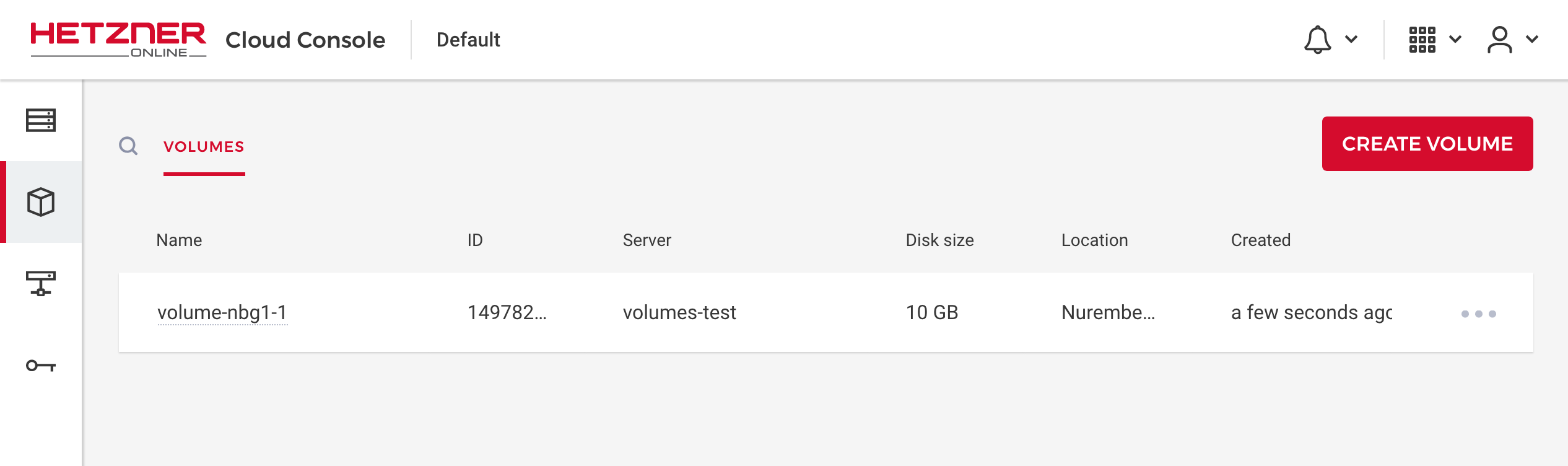1568x466 pixels.
Task: Expand the notifications dropdown chevron
Action: coord(1351,39)
